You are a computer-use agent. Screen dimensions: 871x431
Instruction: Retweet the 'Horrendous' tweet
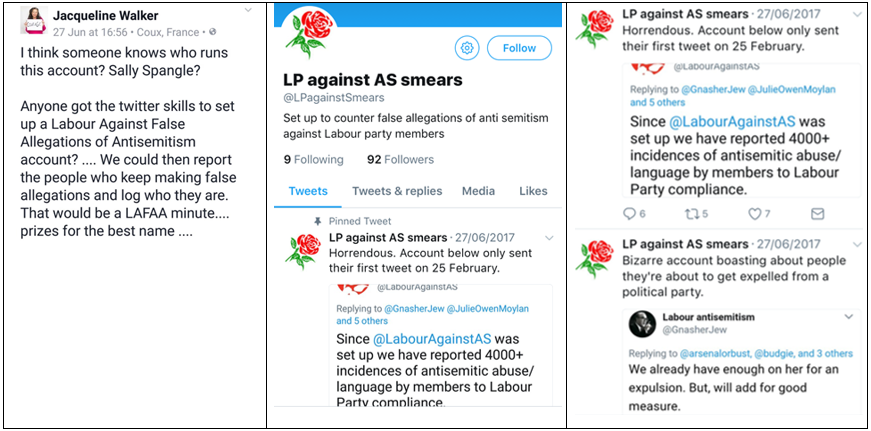[x=690, y=213]
